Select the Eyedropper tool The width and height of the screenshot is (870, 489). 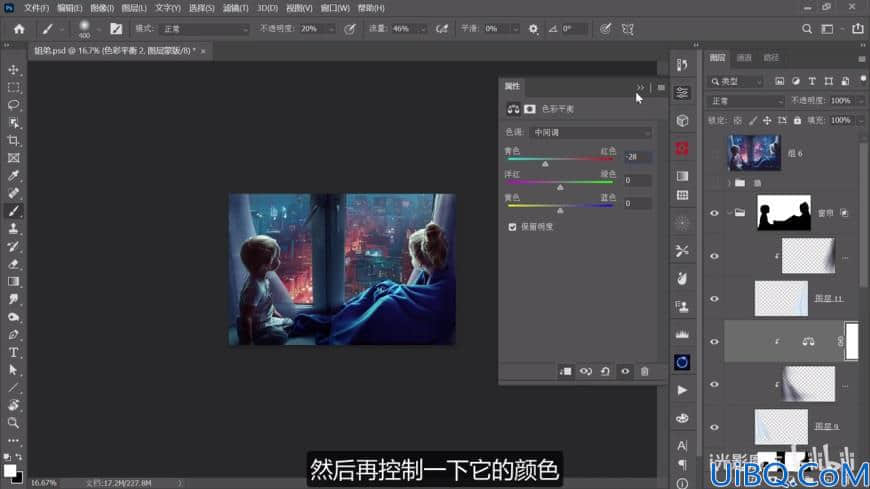(x=14, y=176)
